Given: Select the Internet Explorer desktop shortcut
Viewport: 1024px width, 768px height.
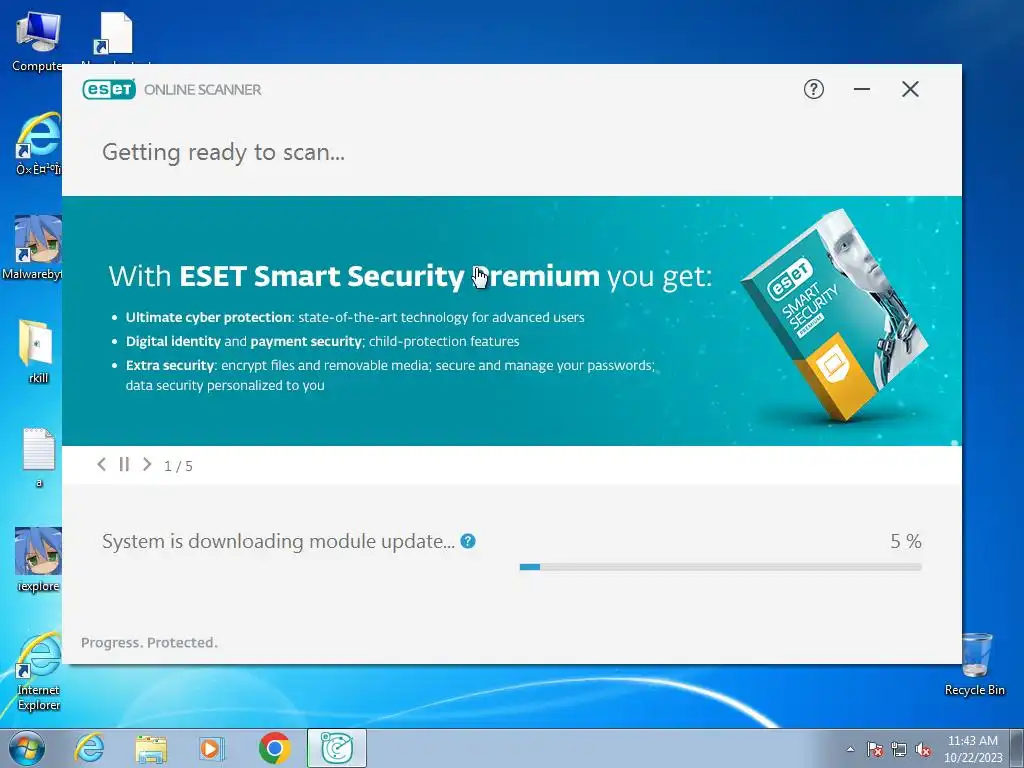Looking at the screenshot, I should pos(39,671).
